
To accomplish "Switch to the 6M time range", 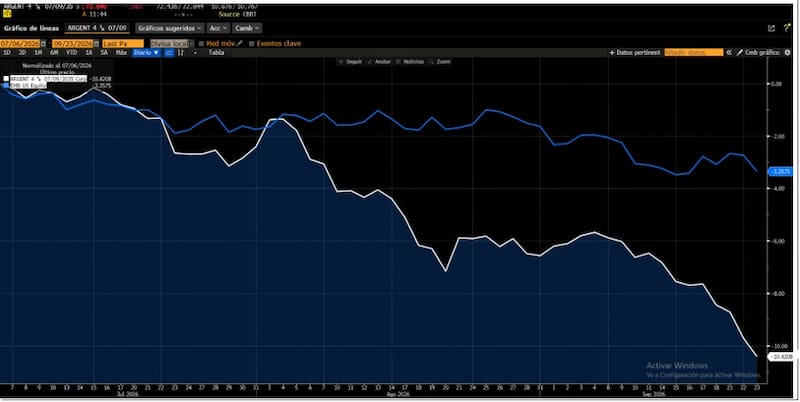I will point(54,53).
